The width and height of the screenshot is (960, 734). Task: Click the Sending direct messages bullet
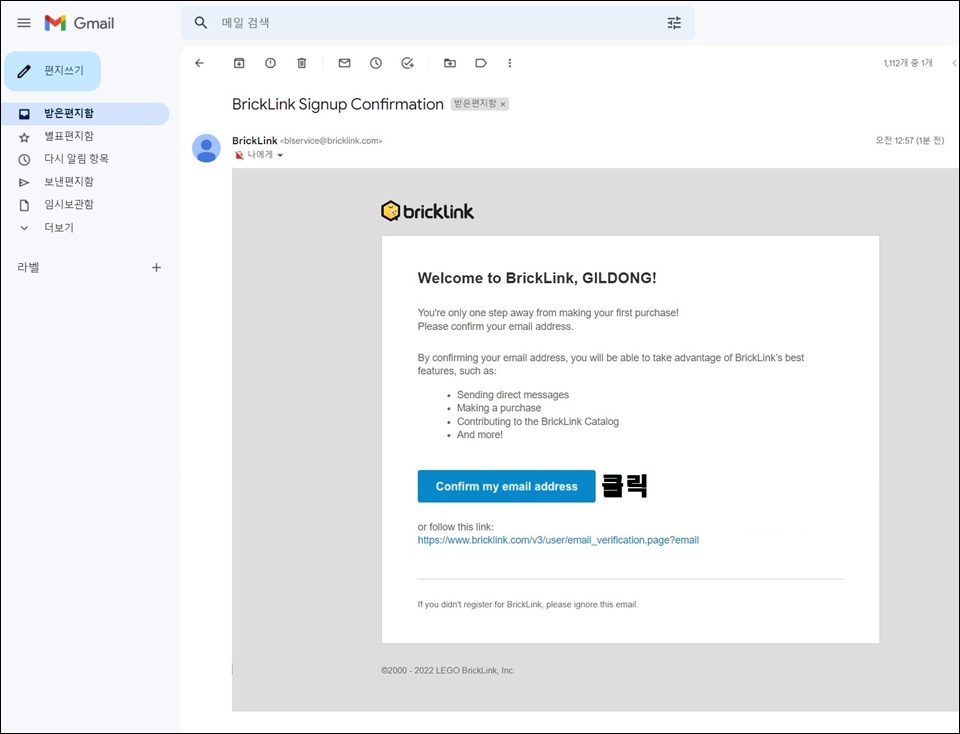point(512,395)
